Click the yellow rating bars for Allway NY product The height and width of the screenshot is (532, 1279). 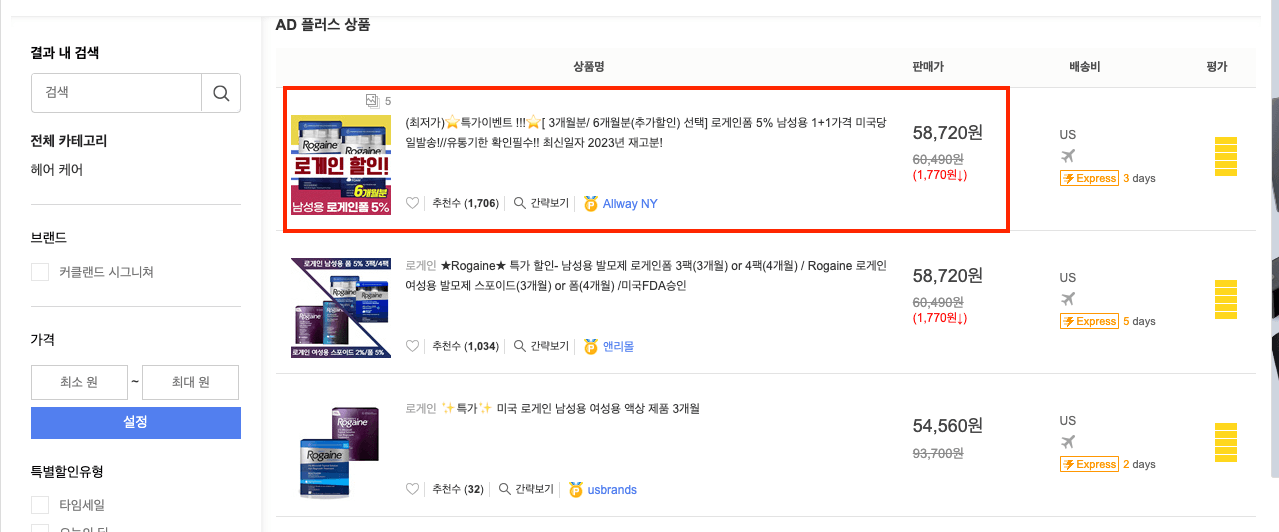[x=1226, y=157]
